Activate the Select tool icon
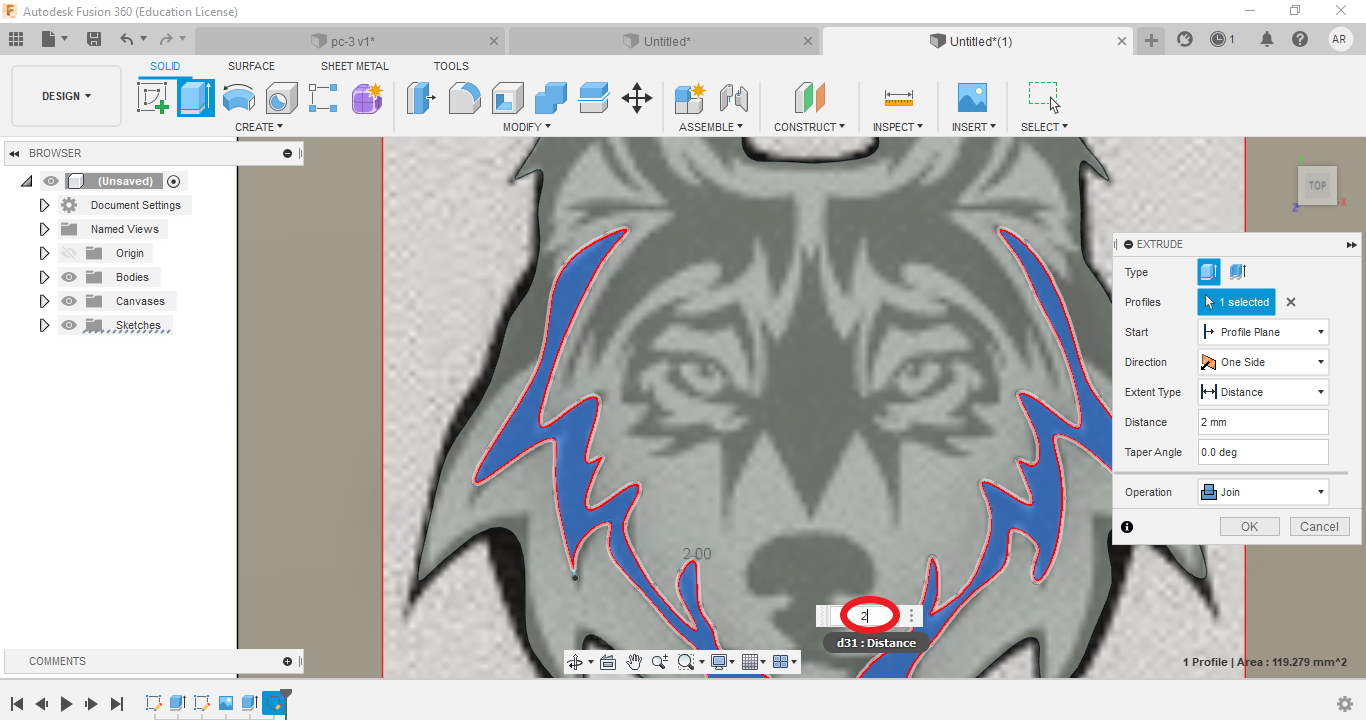The width and height of the screenshot is (1366, 720). coord(1044,98)
